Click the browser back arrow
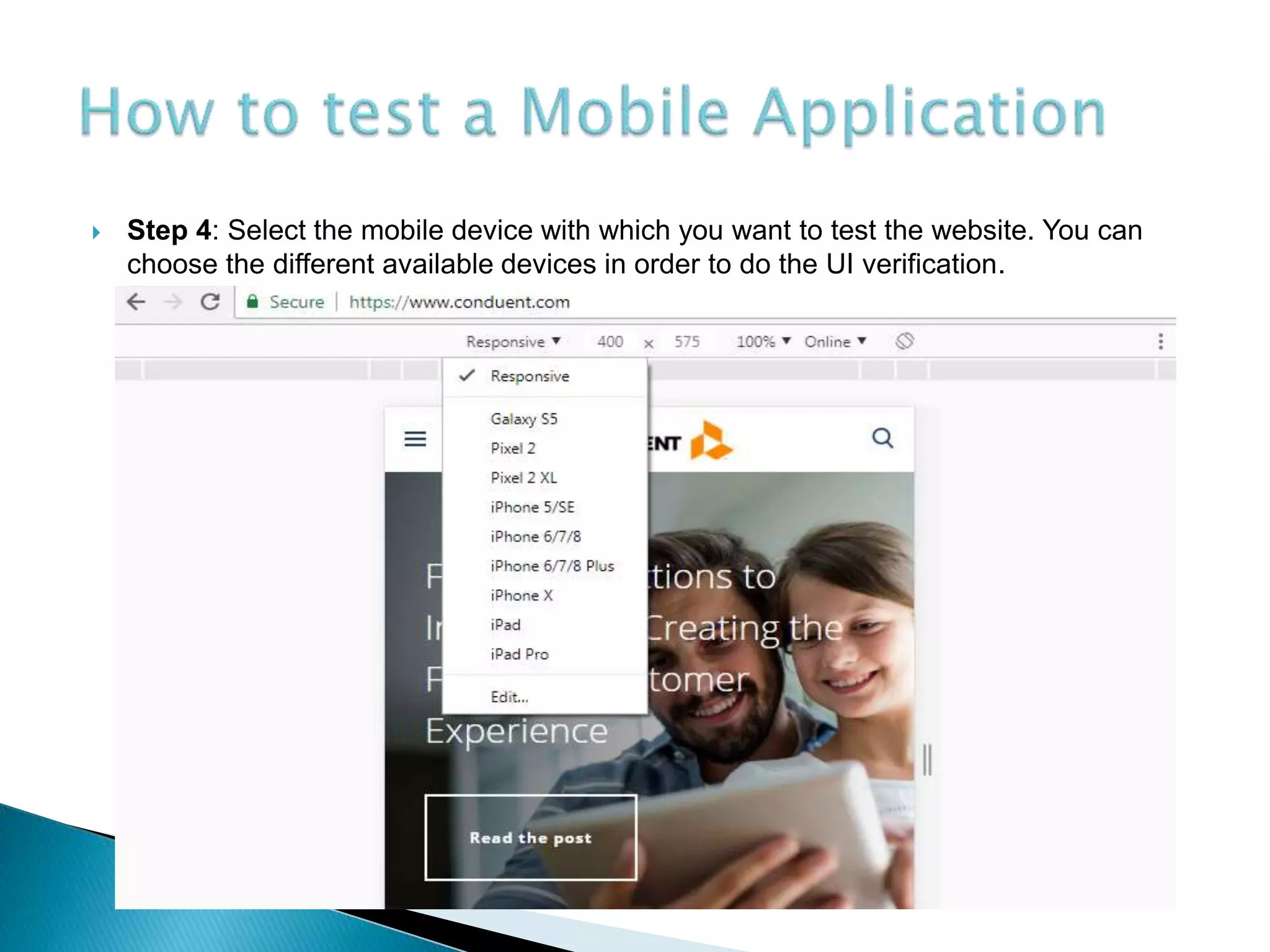 pos(136,302)
